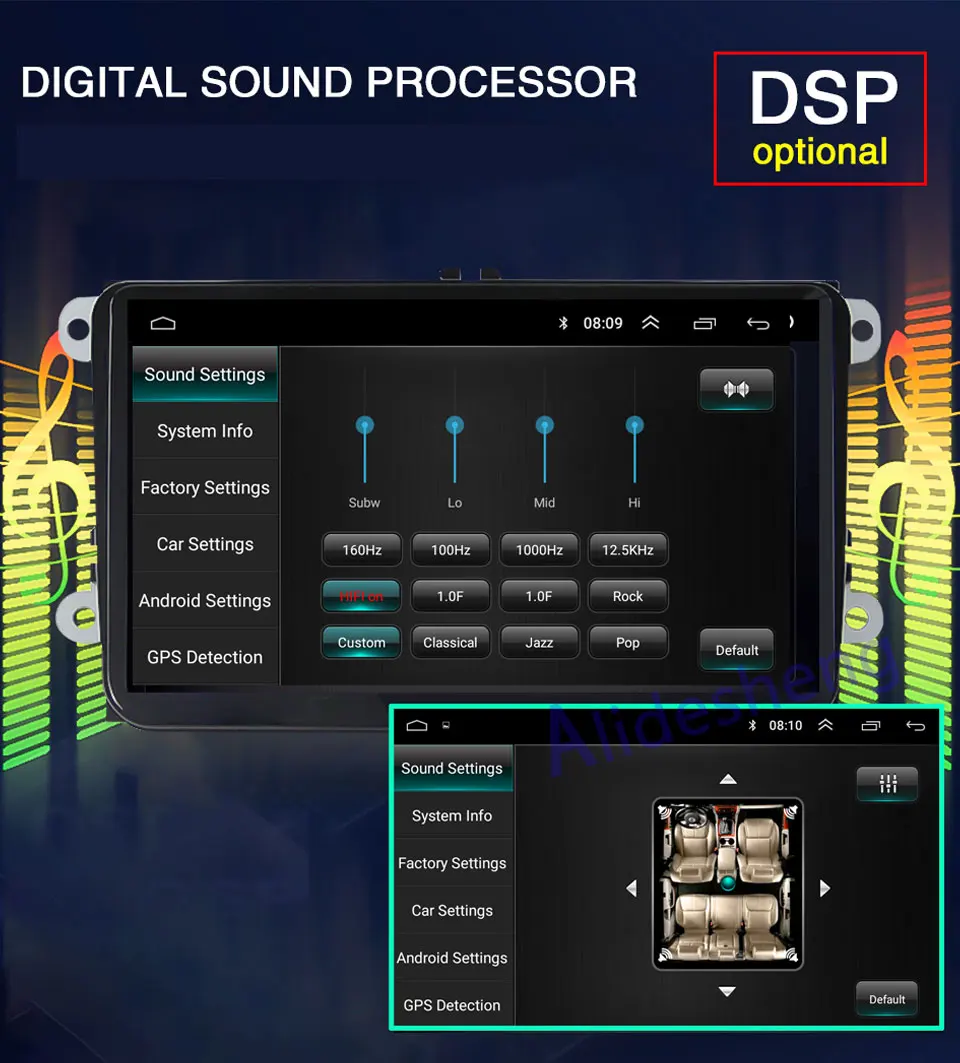Open Car Settings on the 08:10 screen

tap(452, 910)
